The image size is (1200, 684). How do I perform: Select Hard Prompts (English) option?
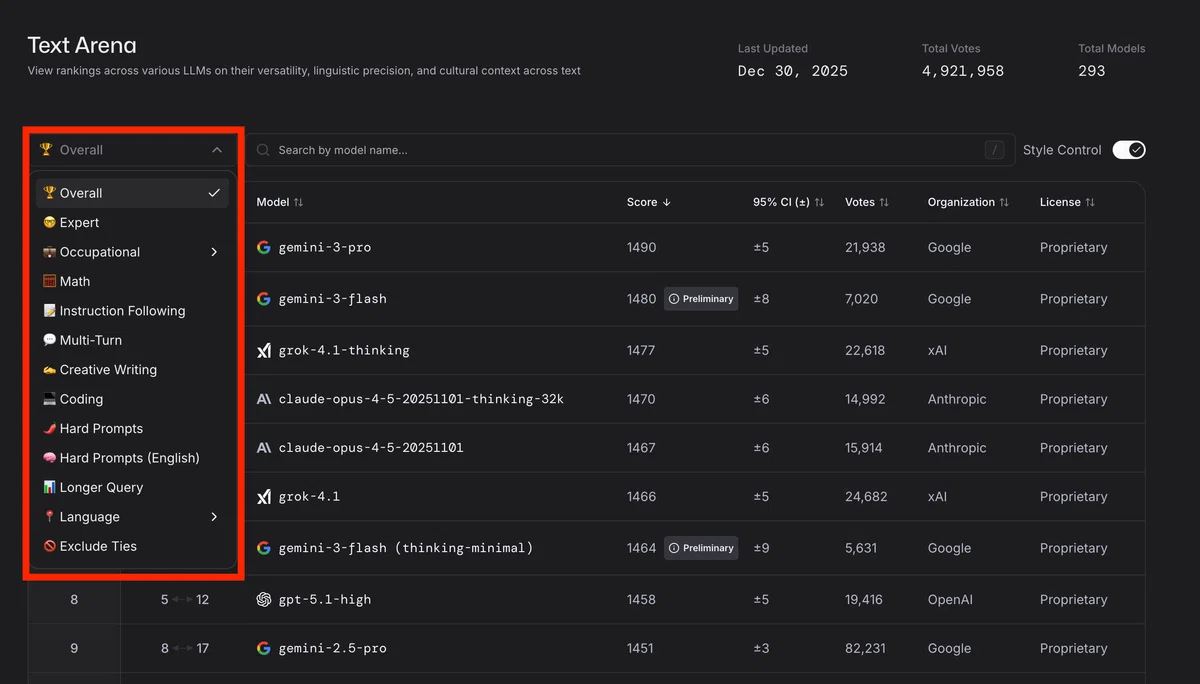132,458
